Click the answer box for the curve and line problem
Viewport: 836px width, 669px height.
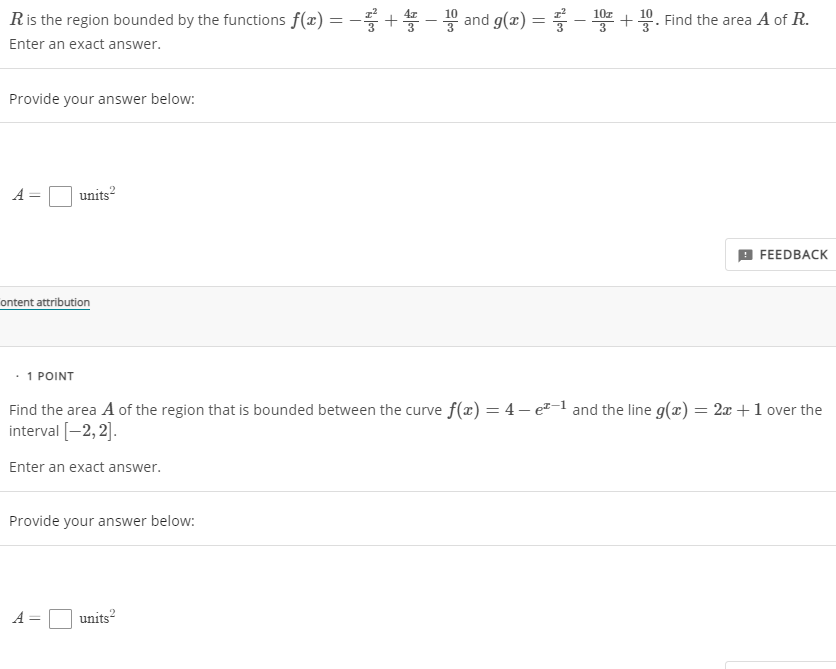coord(60,617)
